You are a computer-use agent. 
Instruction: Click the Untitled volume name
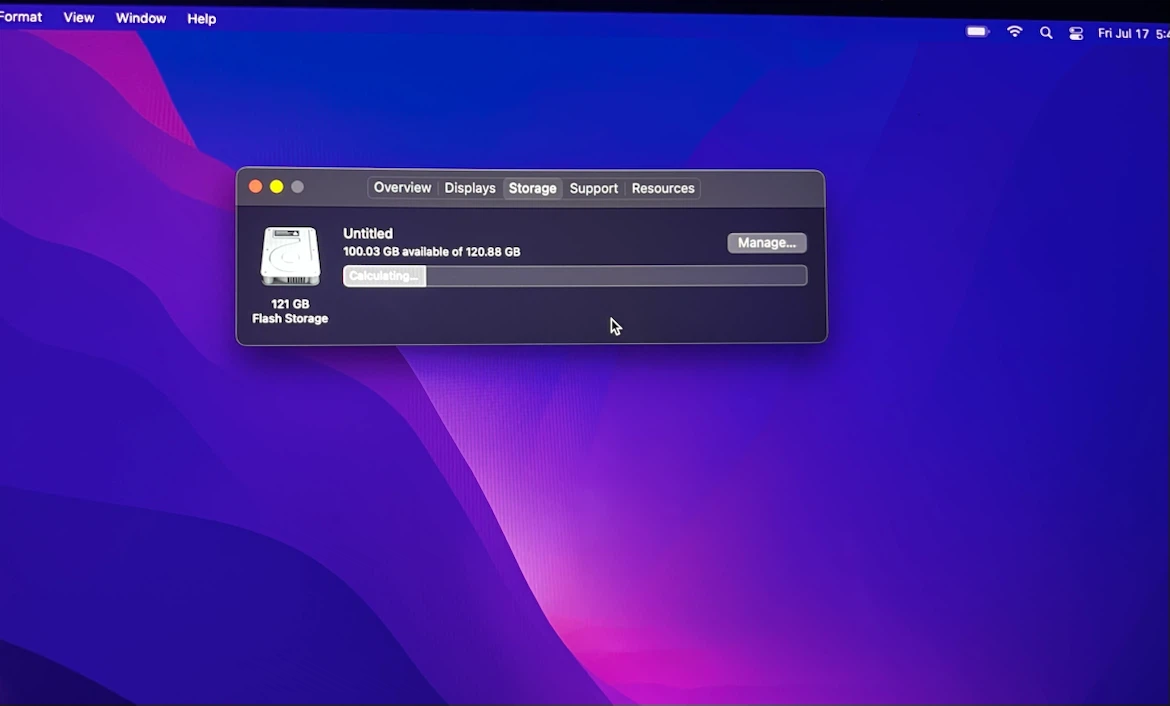368,234
